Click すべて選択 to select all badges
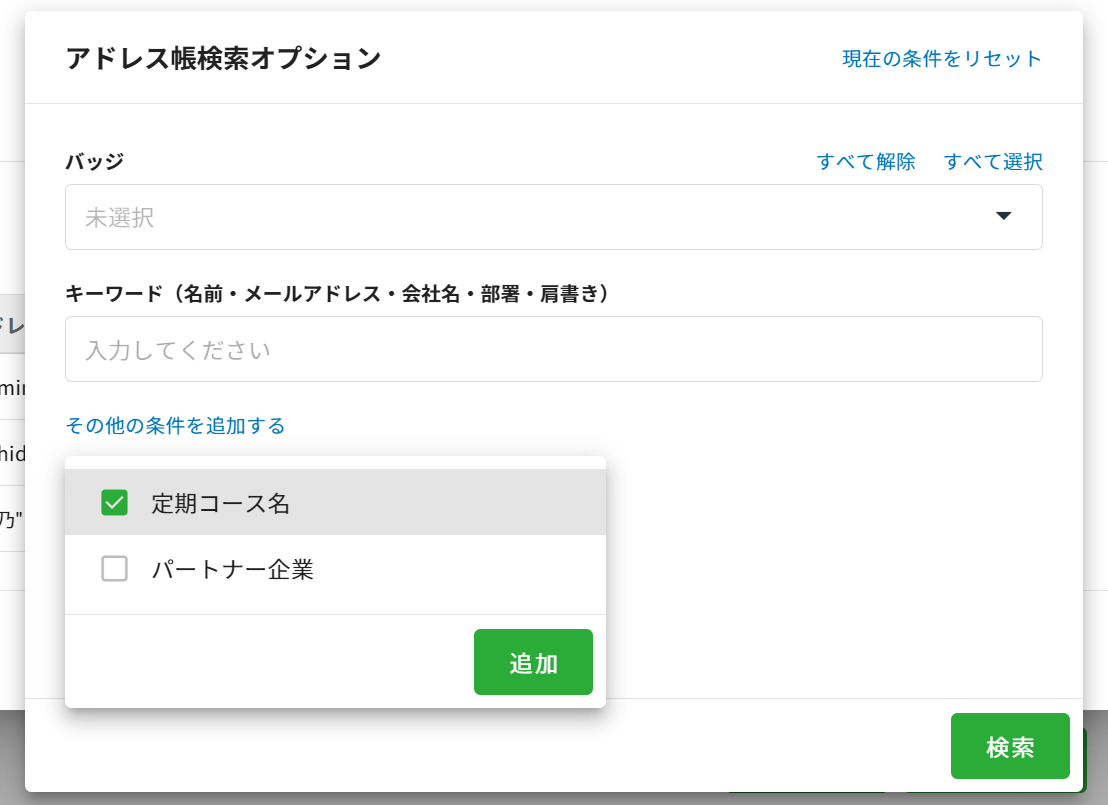Image resolution: width=1108 pixels, height=805 pixels. (993, 162)
